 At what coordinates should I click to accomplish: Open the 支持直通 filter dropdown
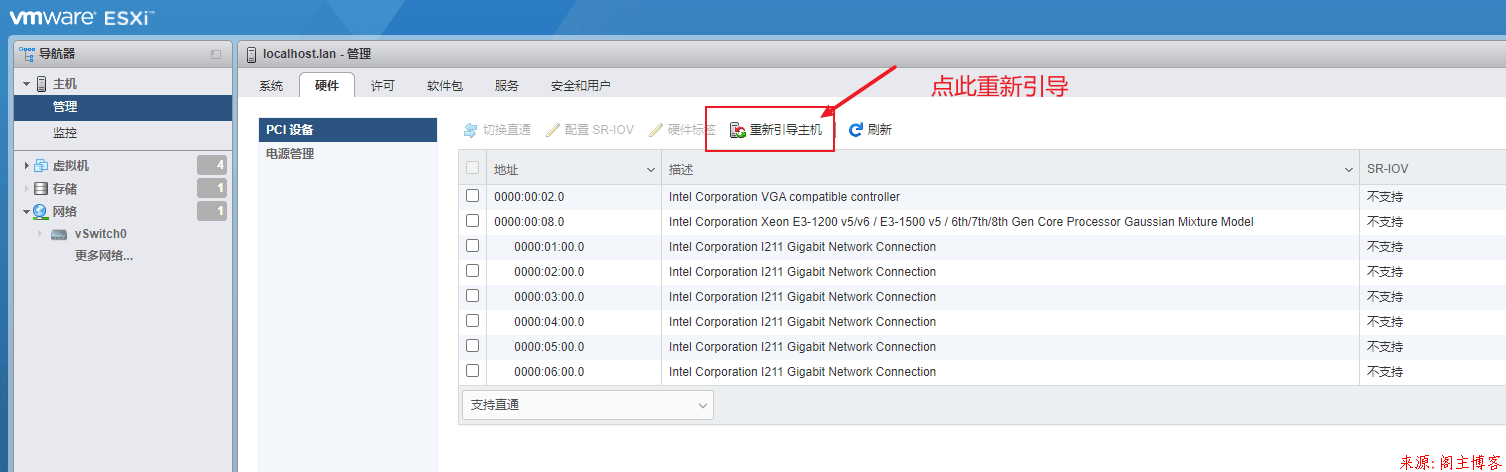click(587, 405)
